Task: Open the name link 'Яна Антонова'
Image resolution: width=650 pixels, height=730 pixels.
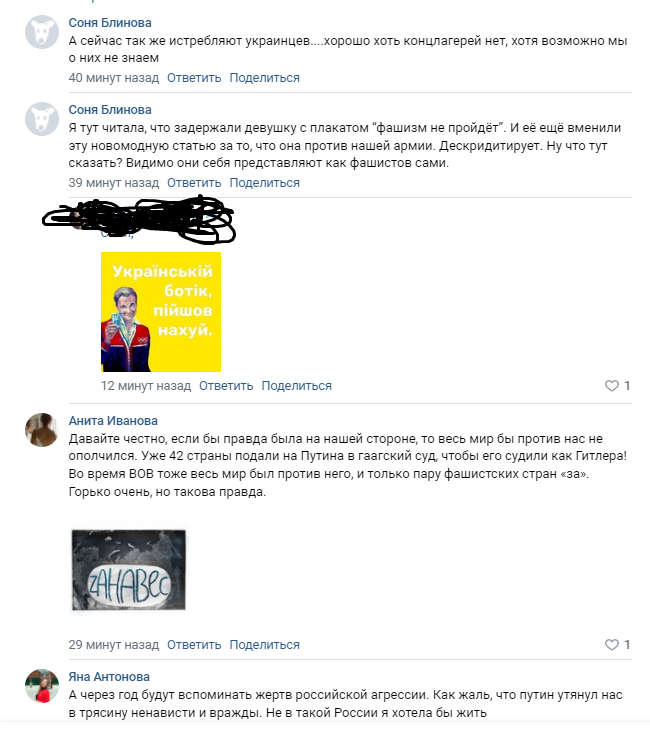Action: point(109,677)
